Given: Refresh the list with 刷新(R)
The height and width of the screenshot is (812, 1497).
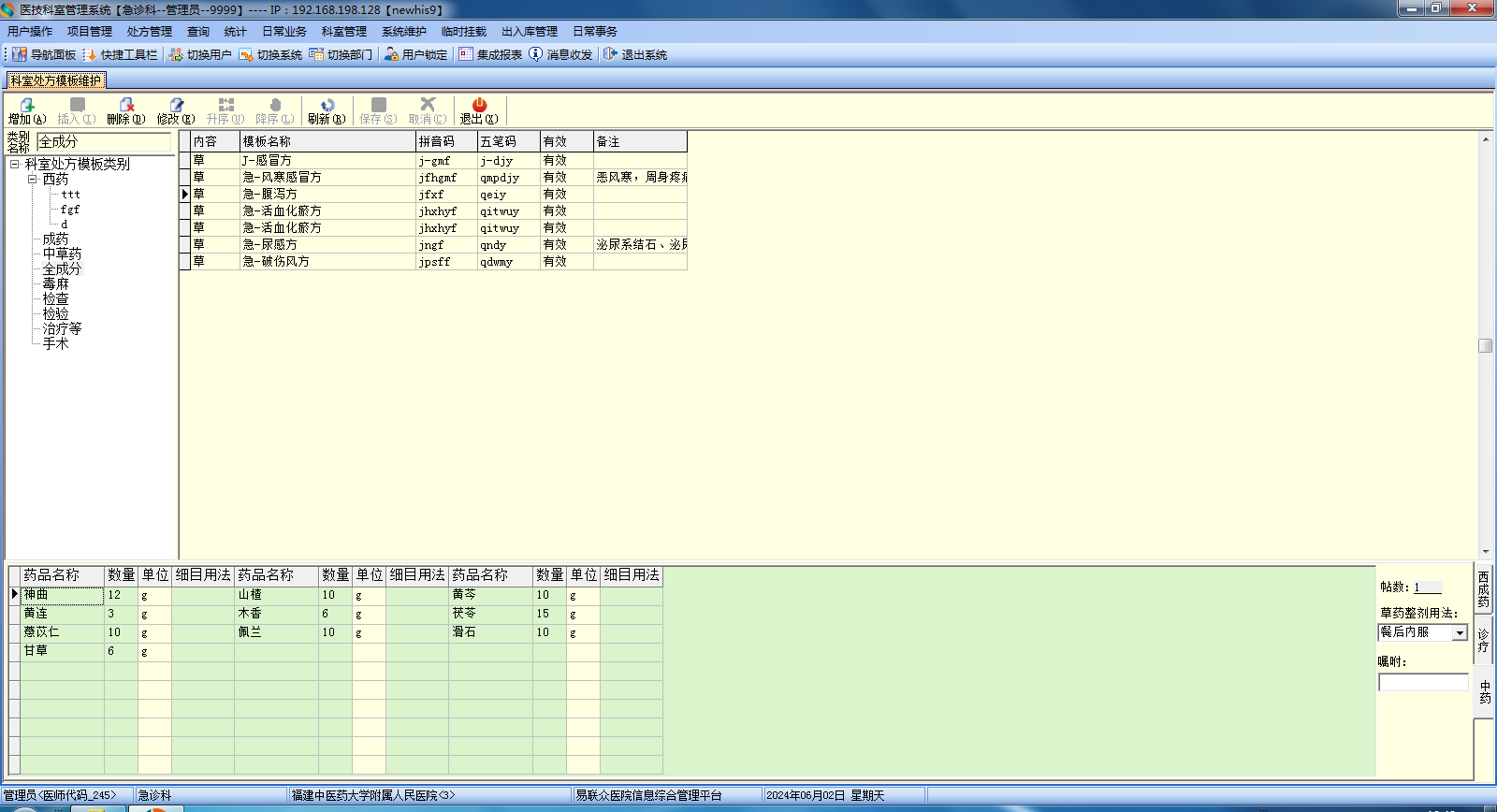Looking at the screenshot, I should click(327, 111).
